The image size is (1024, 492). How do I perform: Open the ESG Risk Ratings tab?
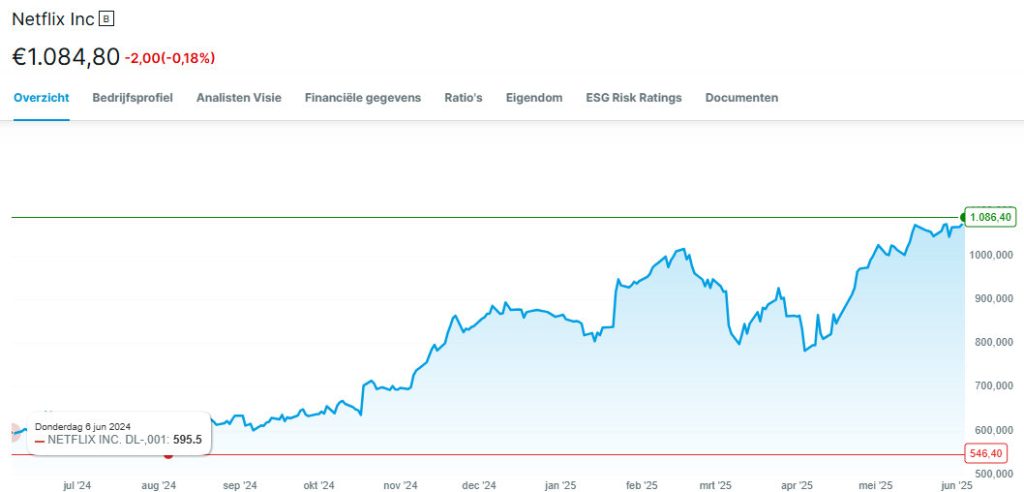point(634,98)
